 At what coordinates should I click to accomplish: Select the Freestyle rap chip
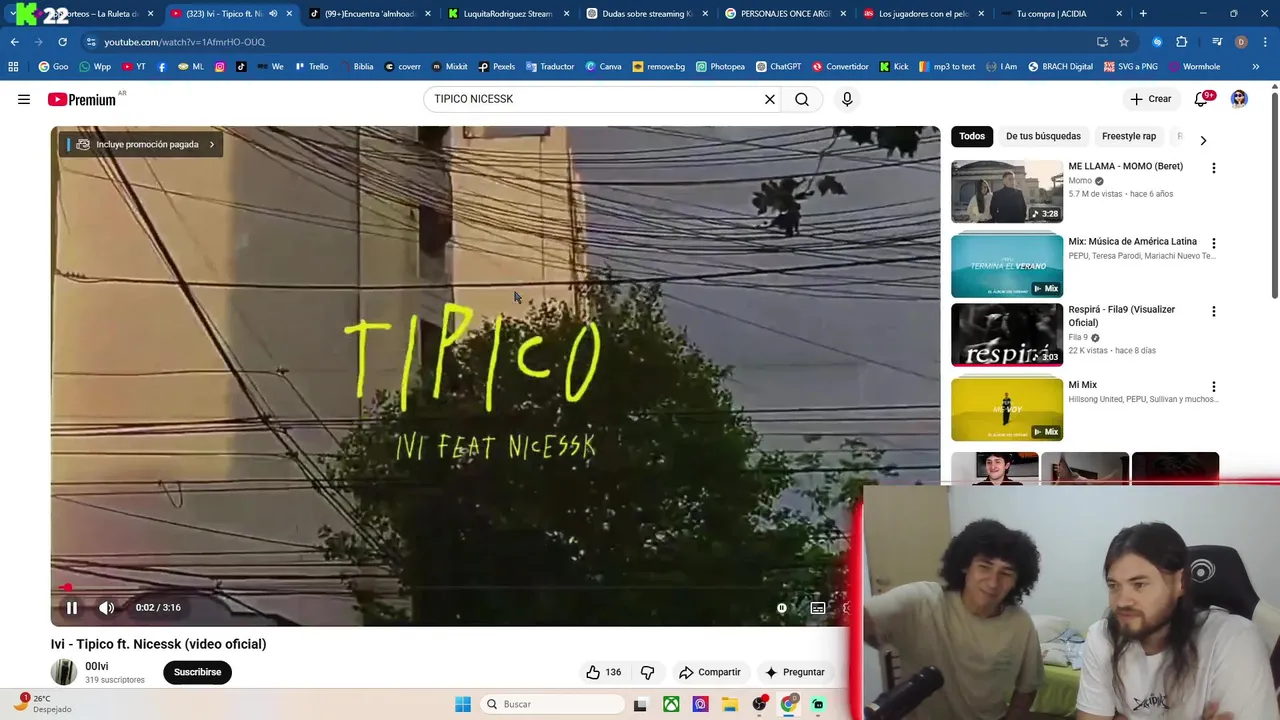1129,136
